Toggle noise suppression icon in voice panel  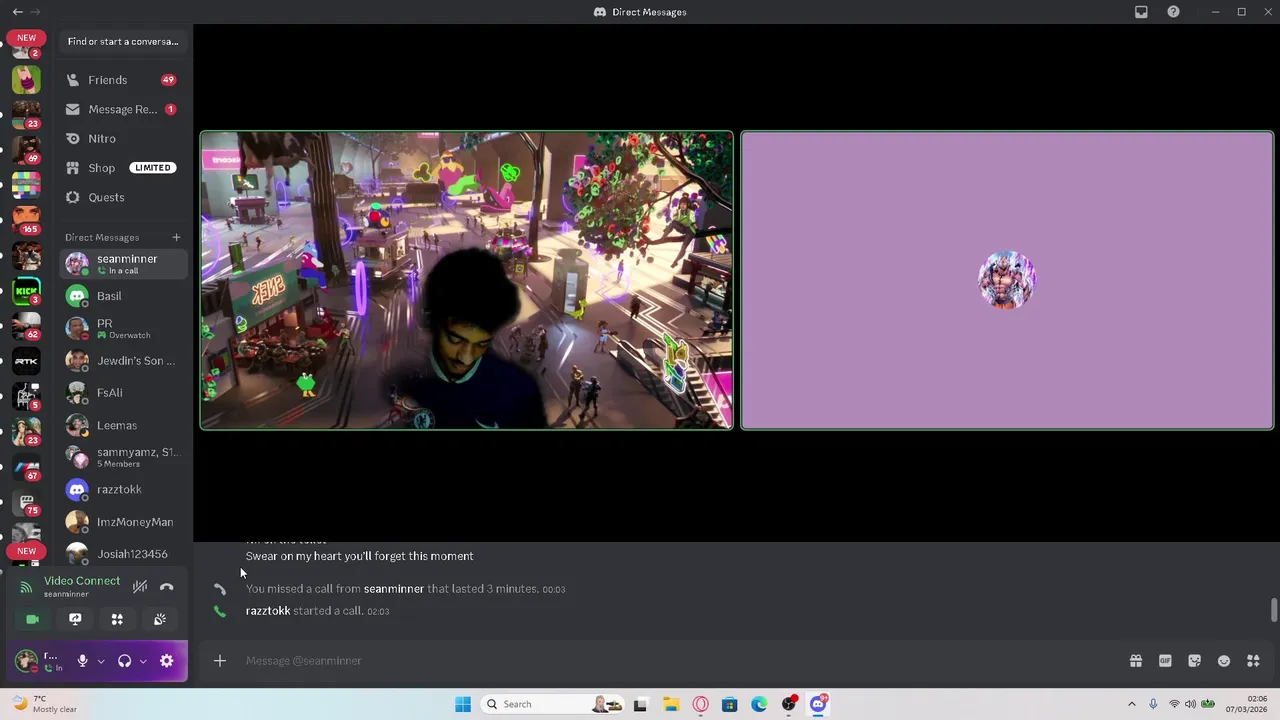pyautogui.click(x=140, y=587)
